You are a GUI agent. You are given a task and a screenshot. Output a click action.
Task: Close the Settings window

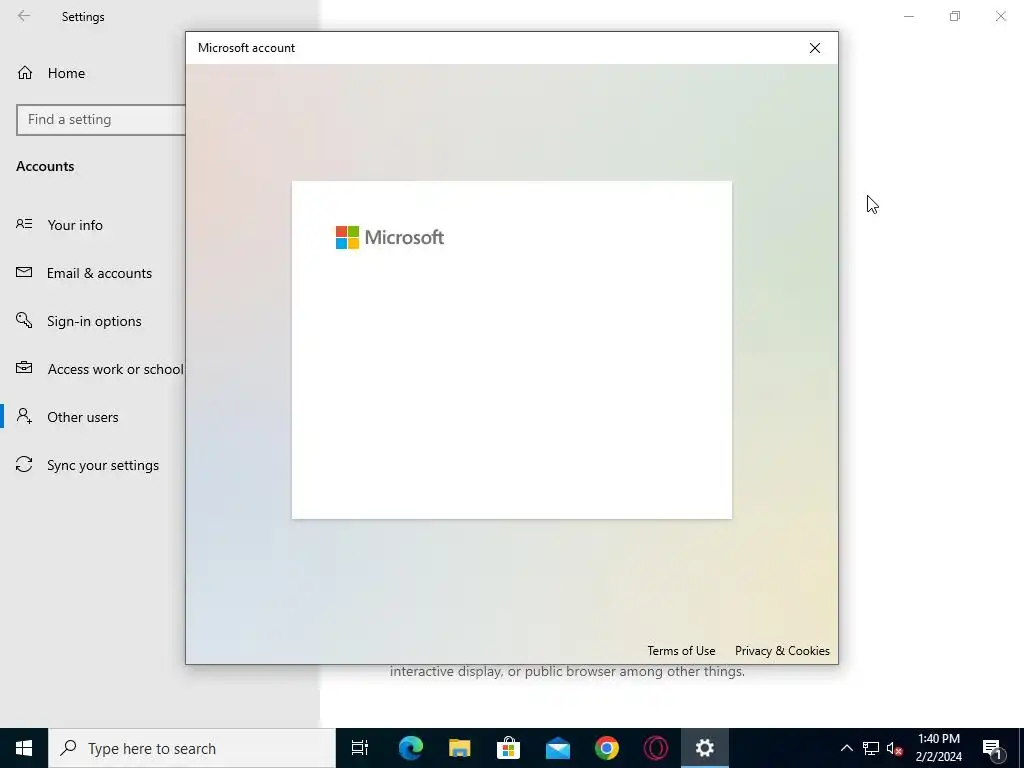click(x=1000, y=16)
